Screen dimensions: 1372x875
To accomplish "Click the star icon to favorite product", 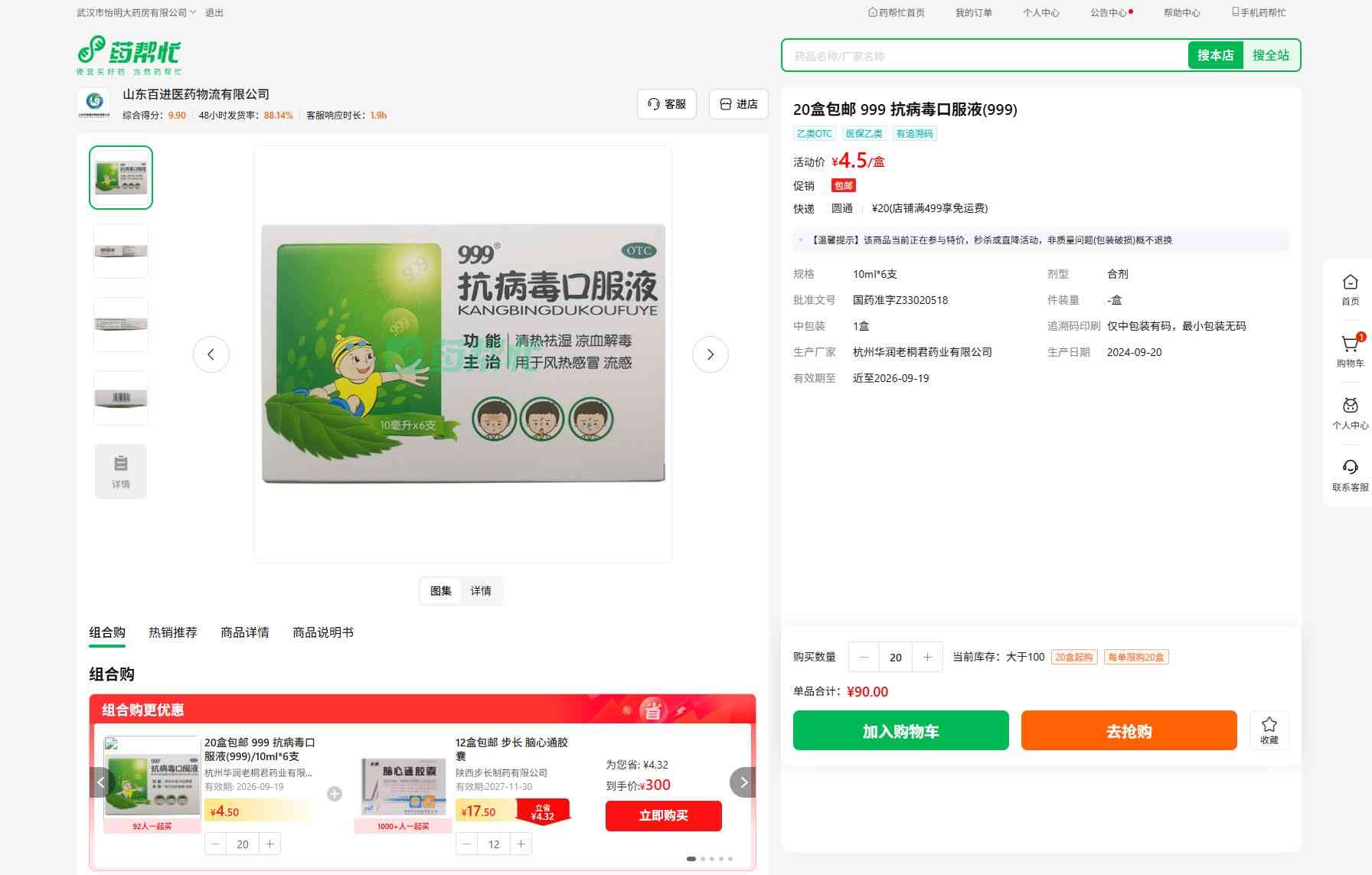I will point(1269,730).
